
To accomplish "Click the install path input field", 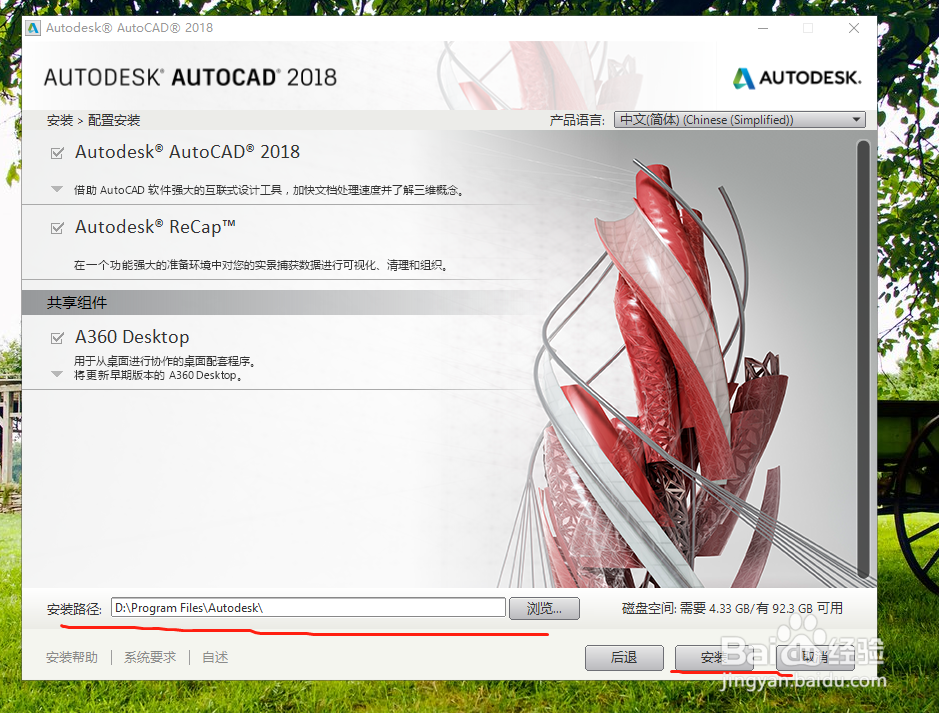I will (x=308, y=608).
